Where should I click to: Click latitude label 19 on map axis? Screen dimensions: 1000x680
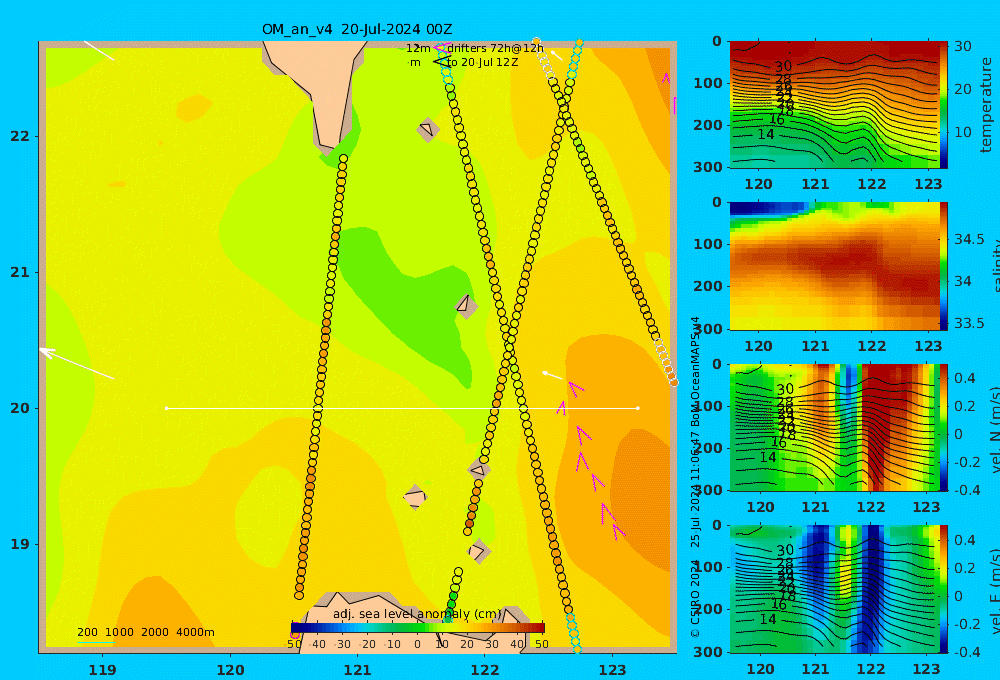pos(20,544)
